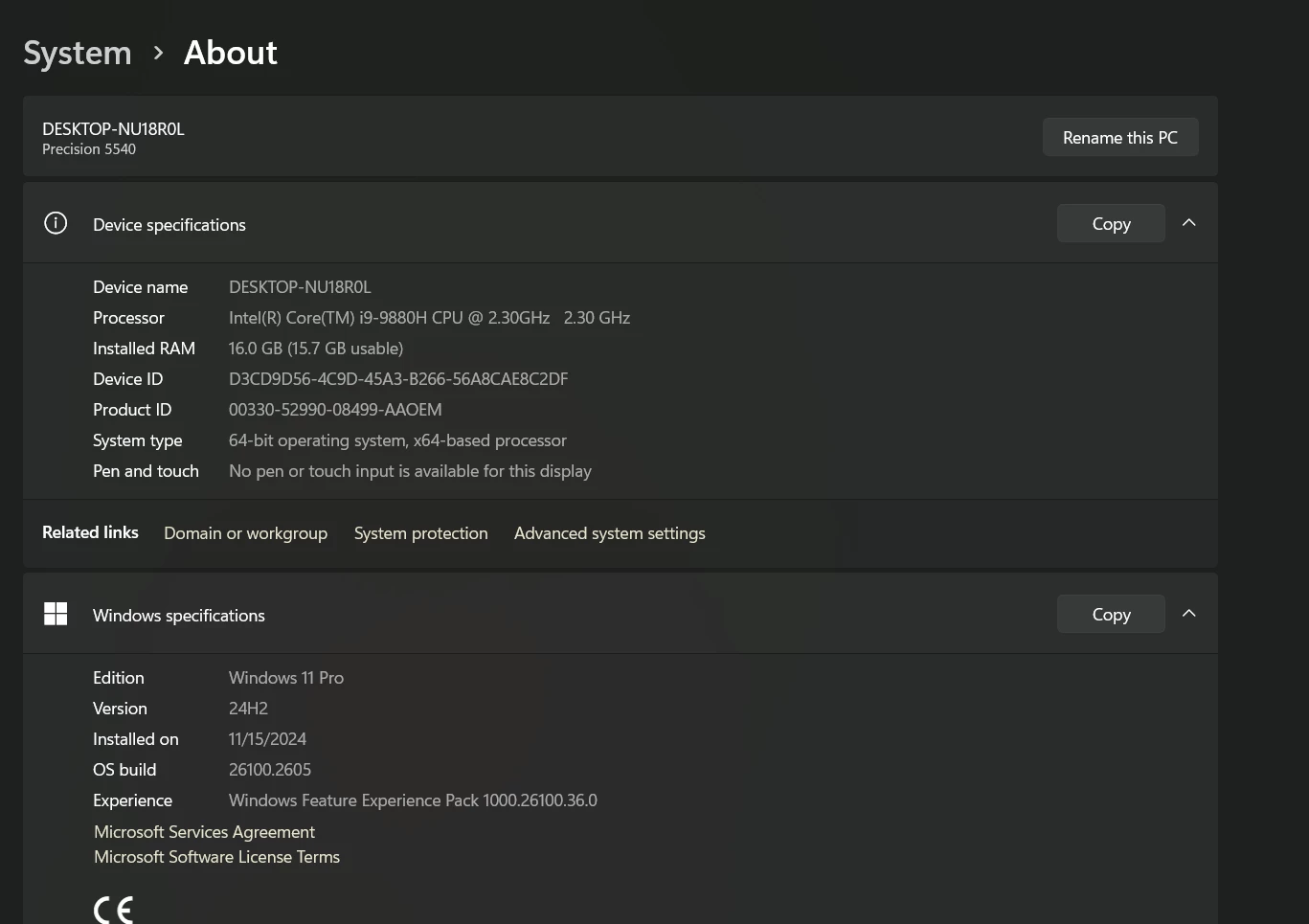Select the No pen or touch input text
Image resolution: width=1309 pixels, height=924 pixels.
(x=410, y=471)
